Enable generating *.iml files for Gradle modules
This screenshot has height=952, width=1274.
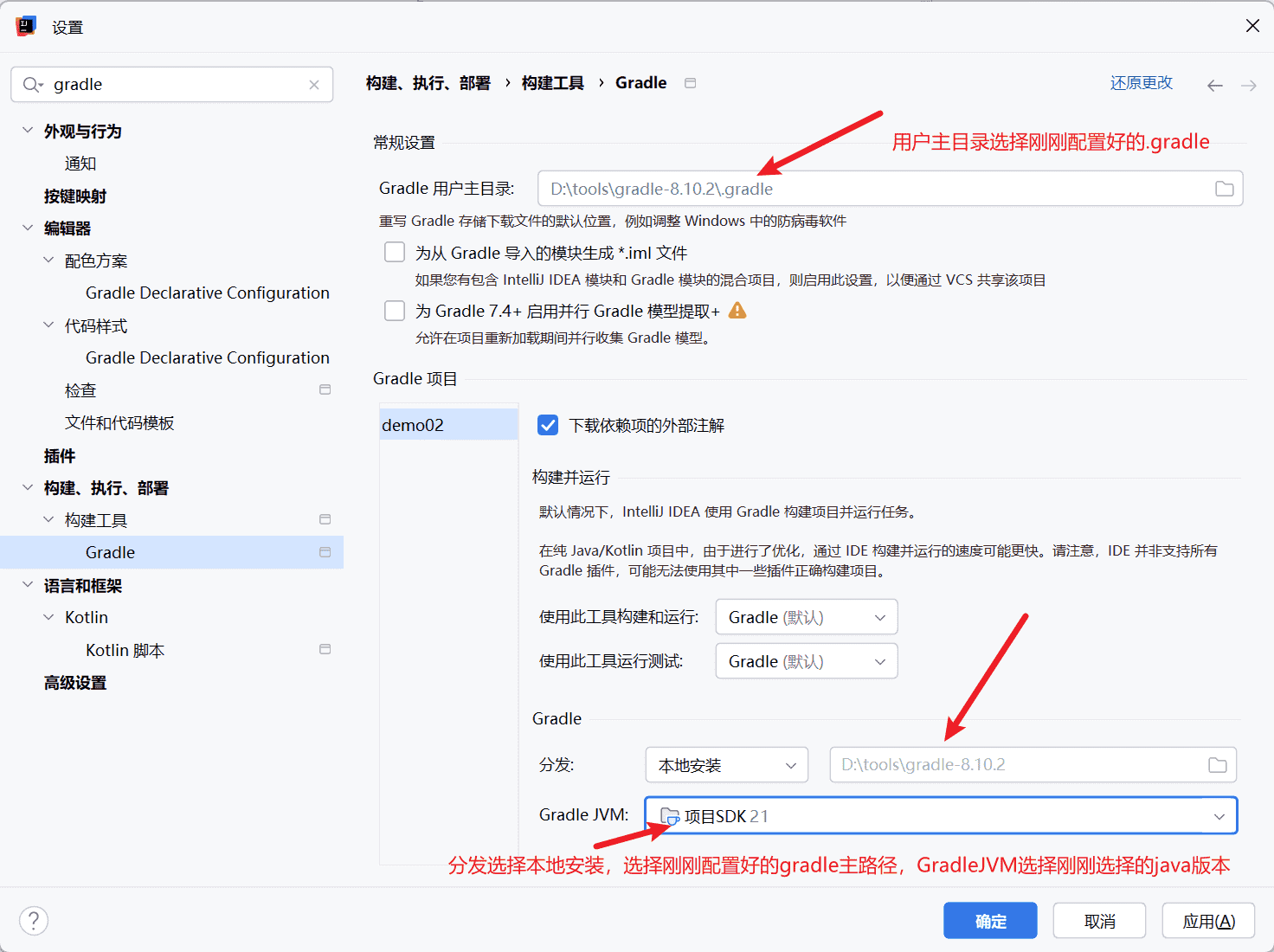pos(395,252)
